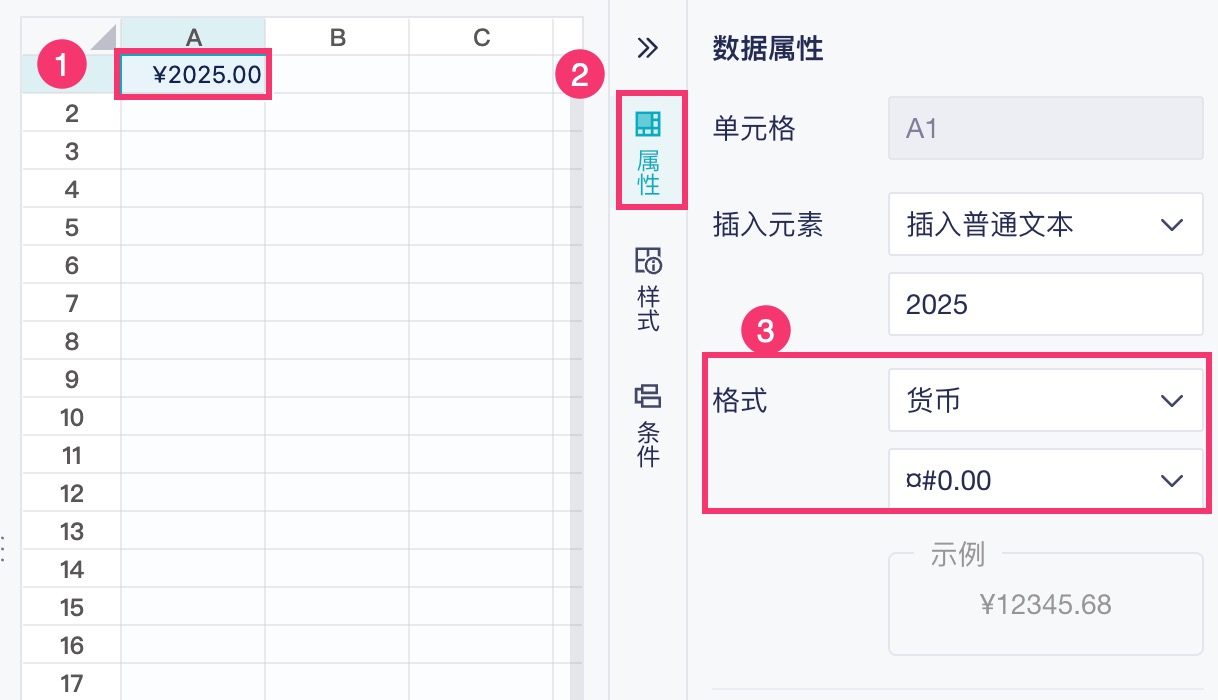Open the ¤#0.00 format pattern dropdown

[1045, 481]
